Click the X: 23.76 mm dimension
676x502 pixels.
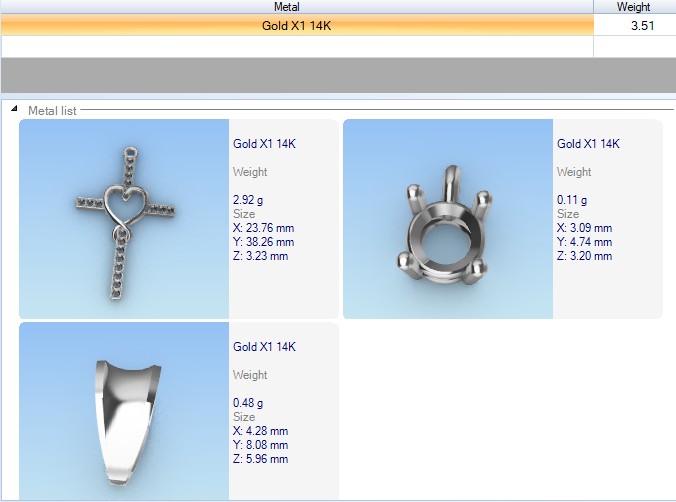pos(264,228)
